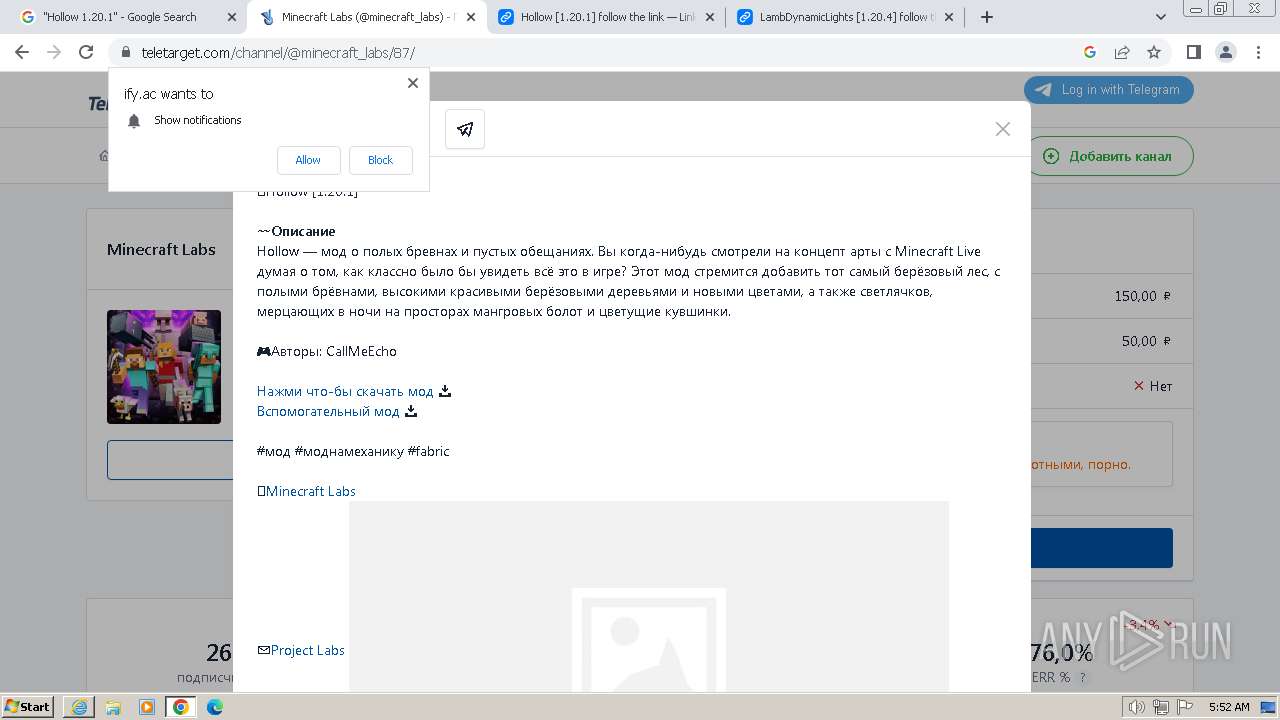Viewport: 1280px width, 720px height.
Task: Open the media player taskbar icon
Action: click(147, 707)
